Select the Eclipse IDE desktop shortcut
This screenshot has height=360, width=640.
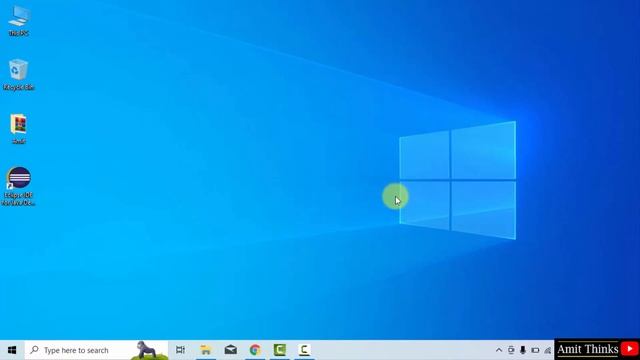19,186
